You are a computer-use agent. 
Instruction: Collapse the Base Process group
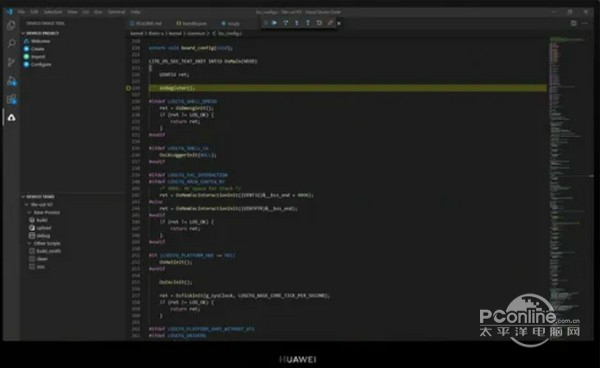(x=29, y=212)
